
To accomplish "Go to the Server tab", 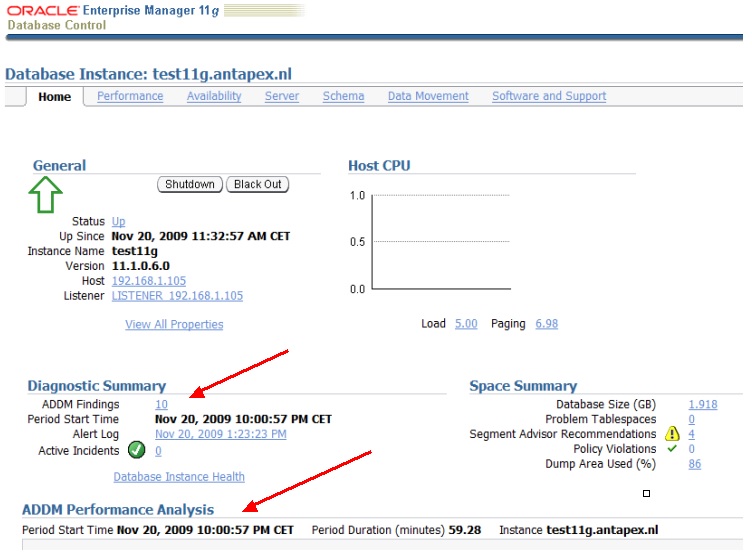I will [x=282, y=96].
